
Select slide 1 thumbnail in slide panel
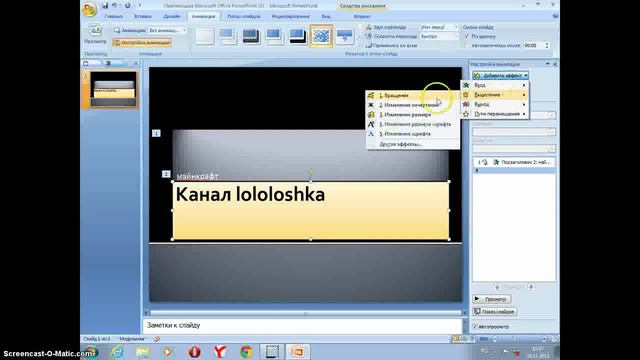coord(113,89)
